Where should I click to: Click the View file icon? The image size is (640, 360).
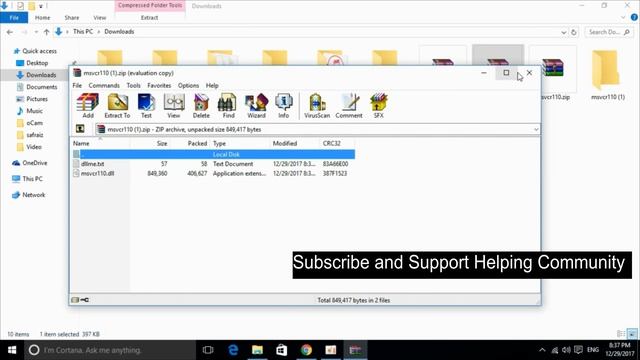(174, 106)
